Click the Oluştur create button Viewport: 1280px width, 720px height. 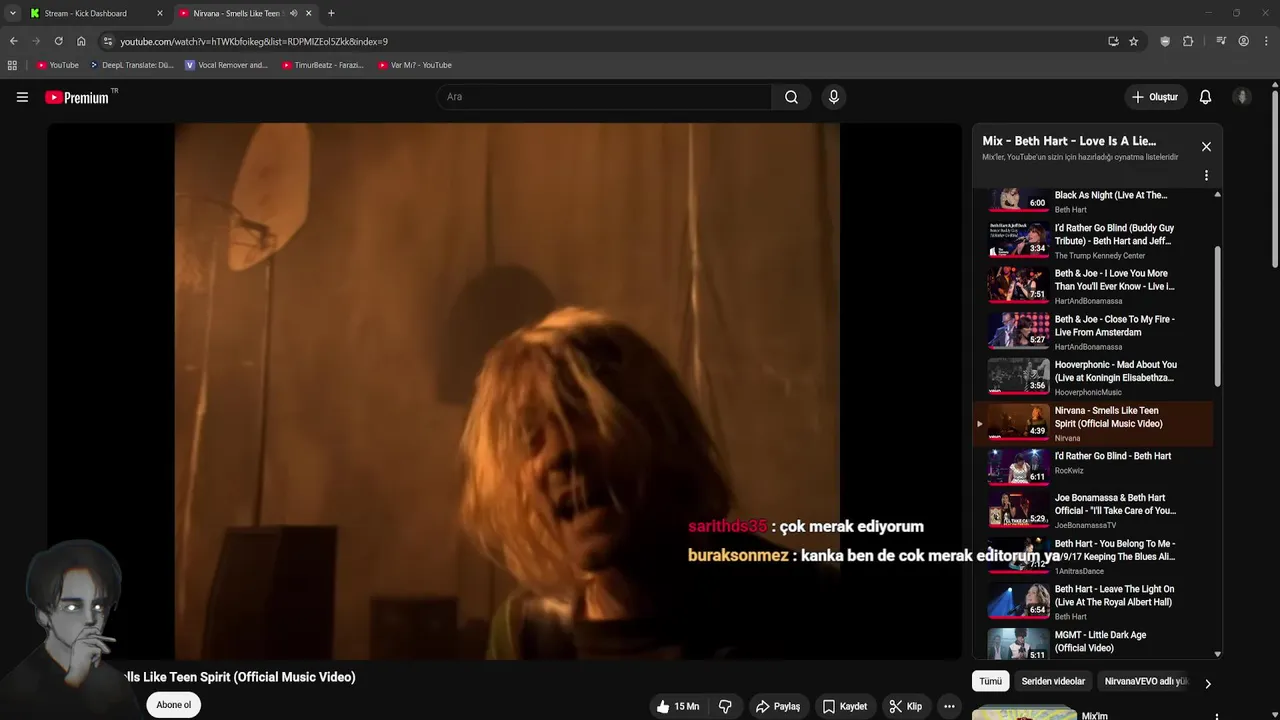tap(1154, 97)
